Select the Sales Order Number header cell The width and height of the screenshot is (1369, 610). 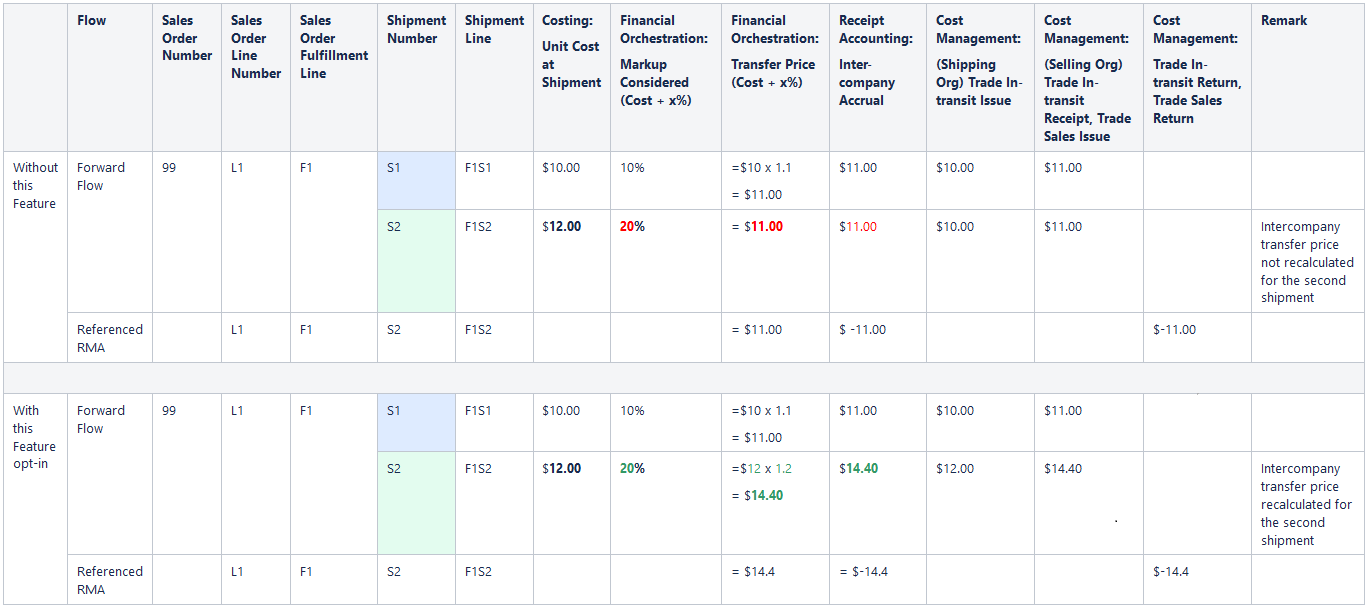click(x=187, y=38)
